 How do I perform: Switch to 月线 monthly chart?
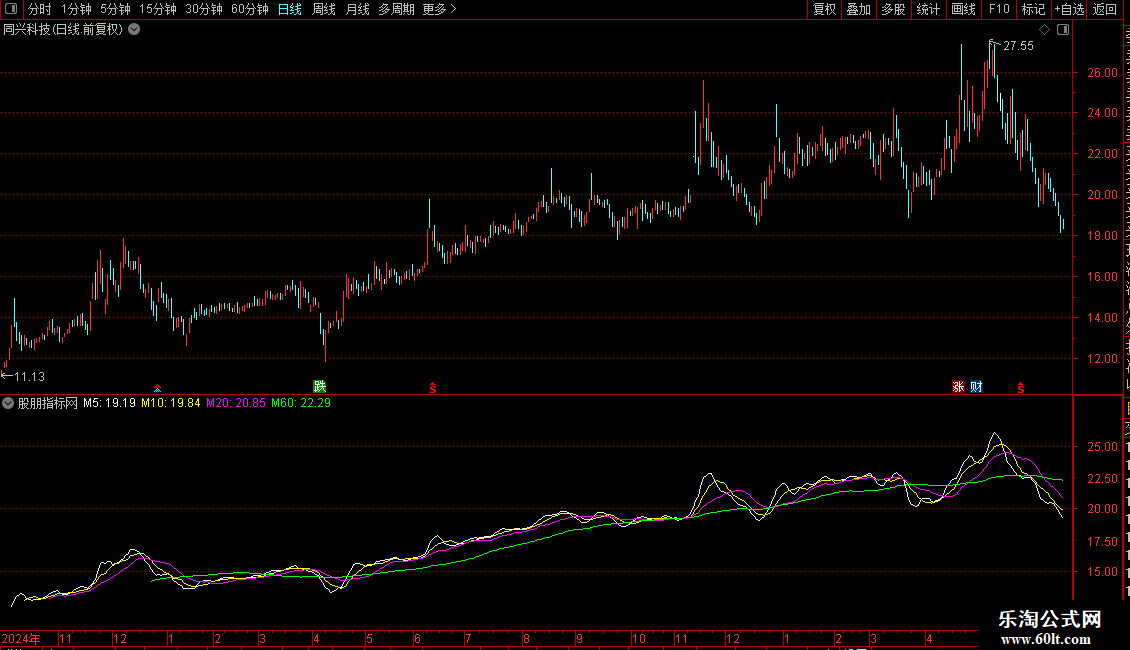click(357, 9)
